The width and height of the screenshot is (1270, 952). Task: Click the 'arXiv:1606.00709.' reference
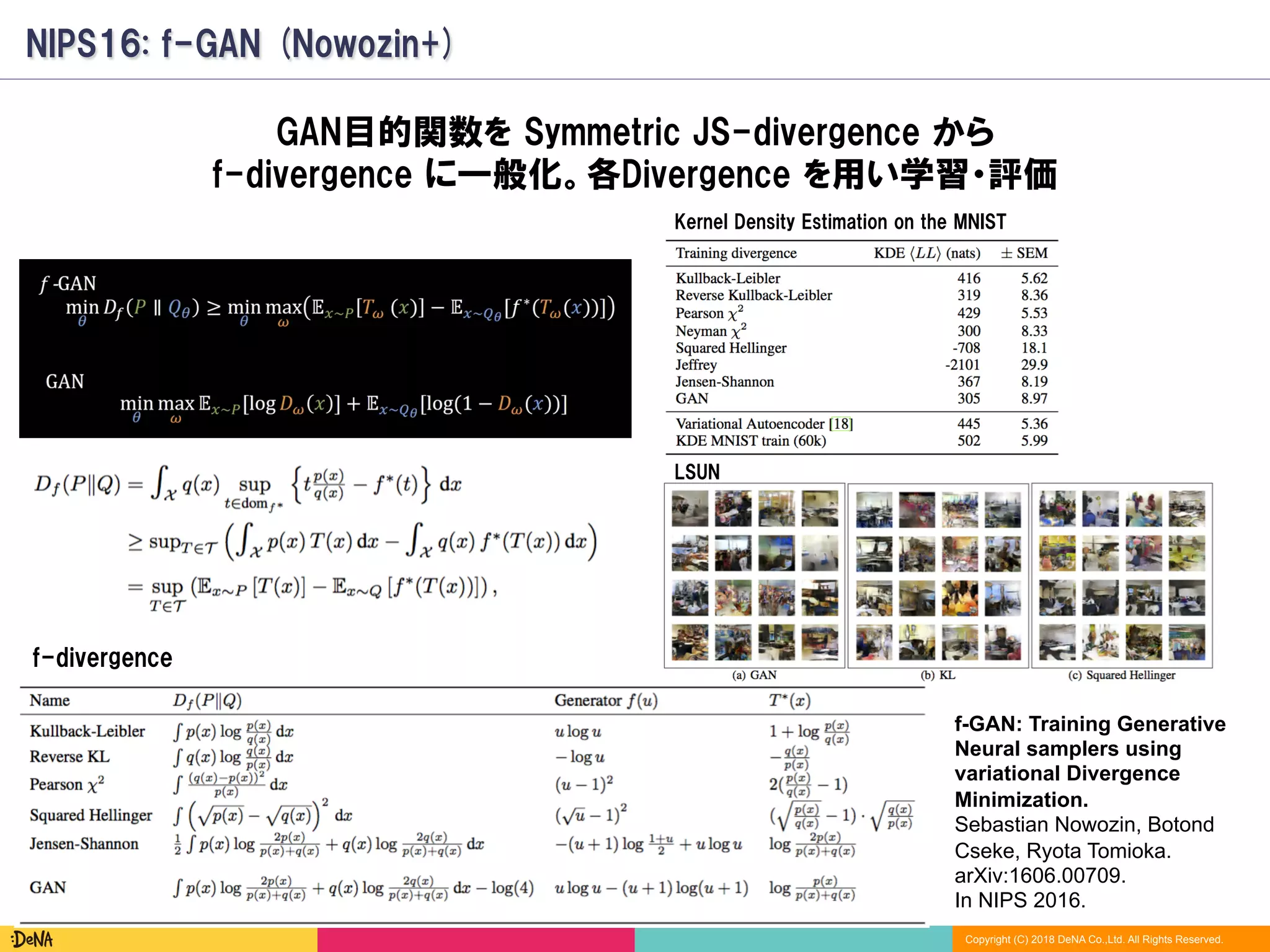click(1041, 875)
